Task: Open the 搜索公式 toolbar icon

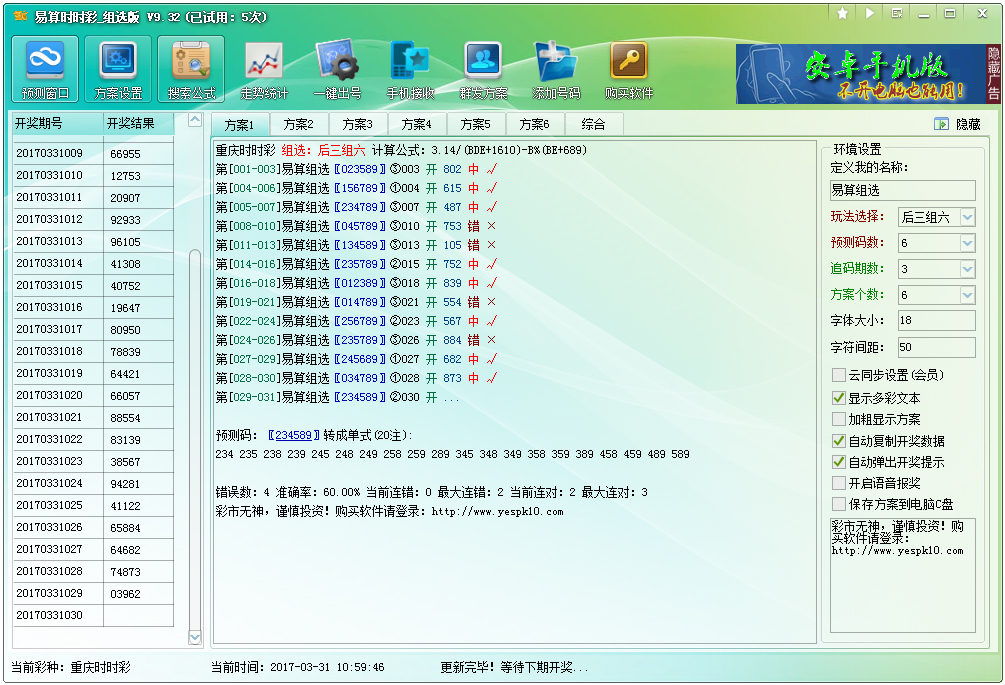Action: [191, 69]
